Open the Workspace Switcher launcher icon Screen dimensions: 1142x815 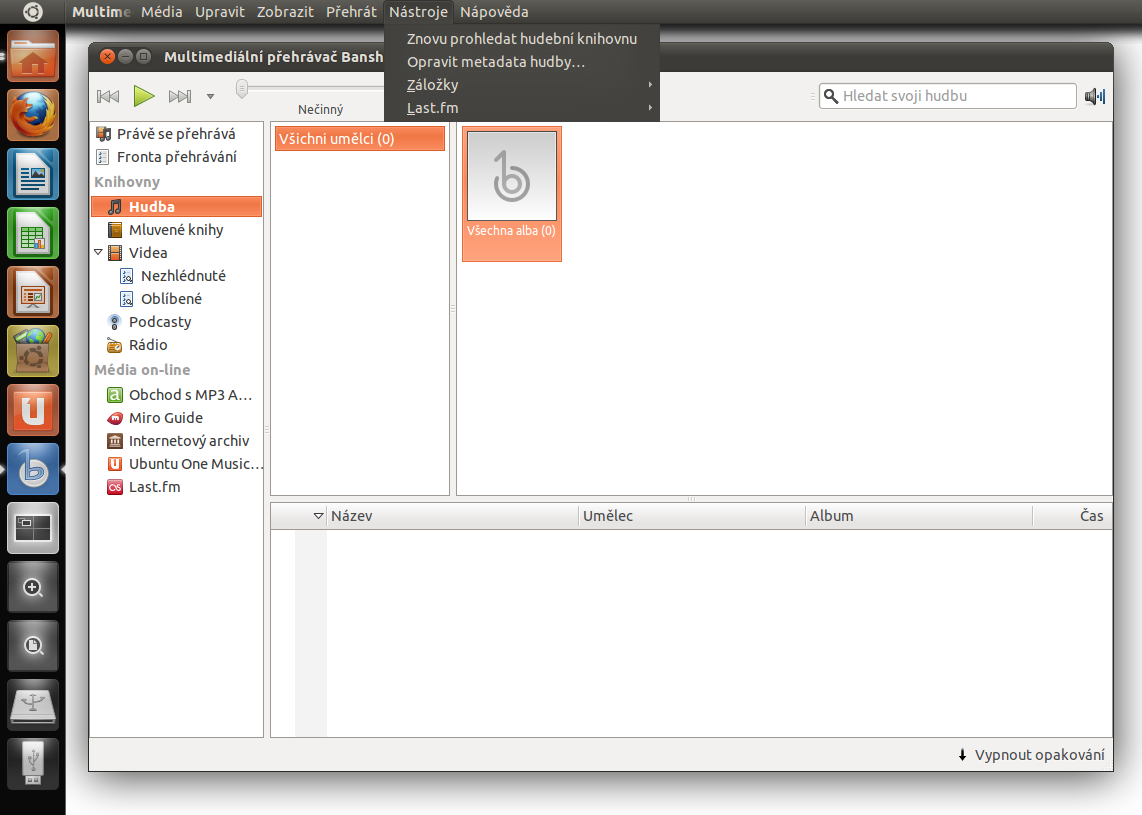pyautogui.click(x=33, y=528)
